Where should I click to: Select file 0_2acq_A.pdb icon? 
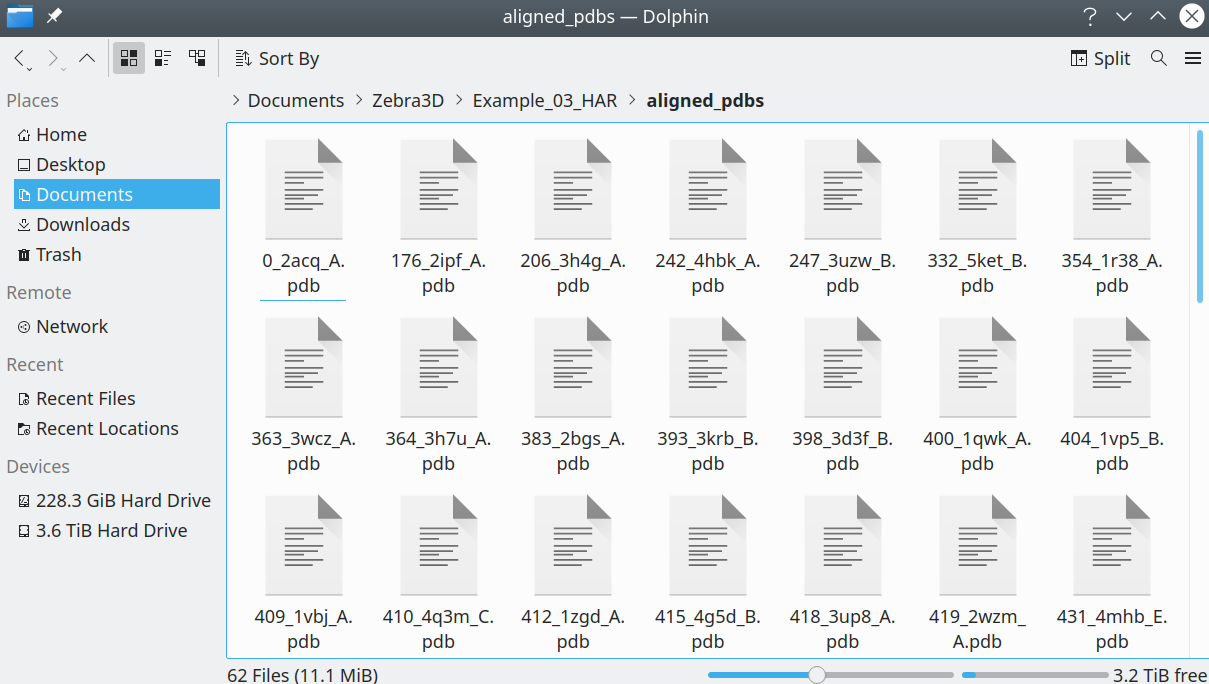304,189
